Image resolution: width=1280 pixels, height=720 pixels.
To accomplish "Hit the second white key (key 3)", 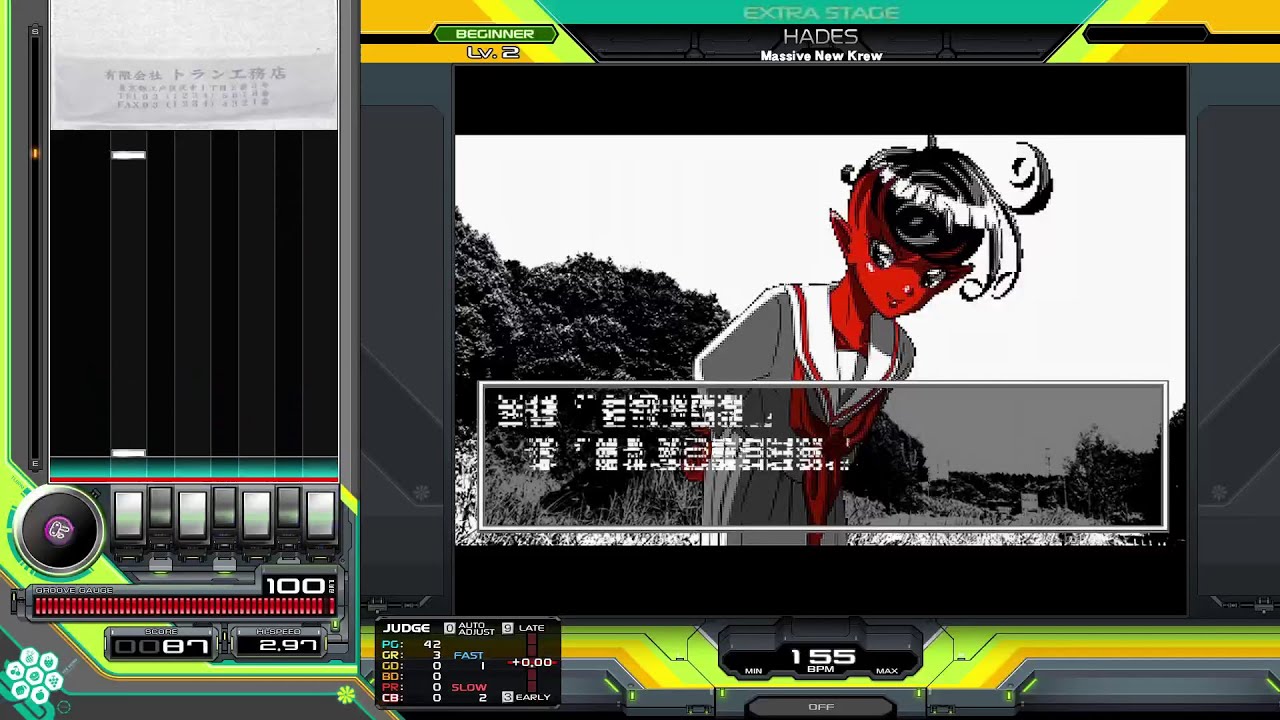I will point(192,513).
